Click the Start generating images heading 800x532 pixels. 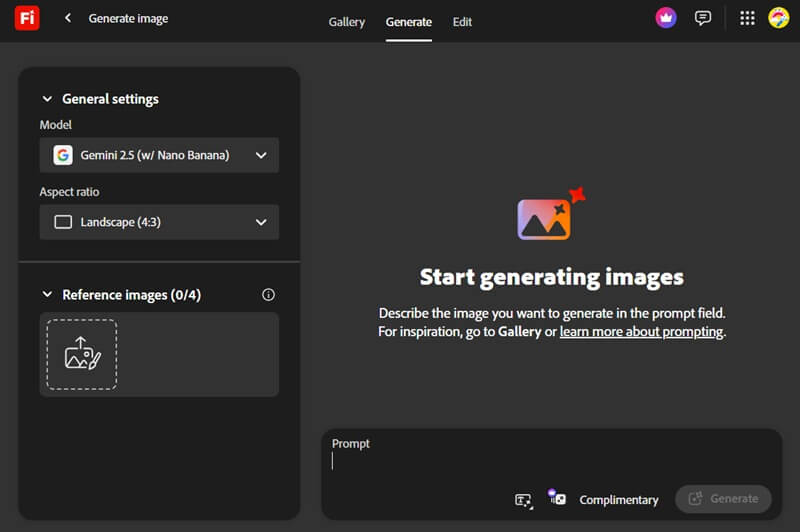[x=552, y=277]
